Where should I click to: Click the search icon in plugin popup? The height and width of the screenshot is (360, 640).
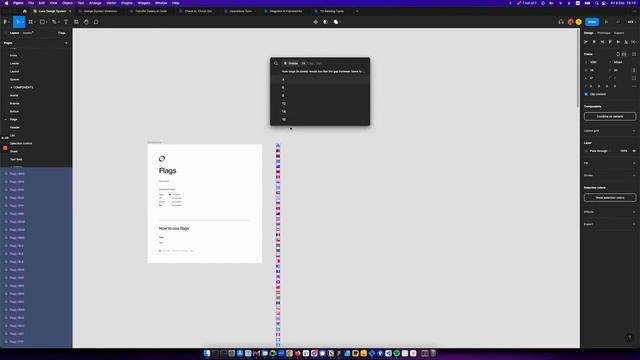[x=276, y=63]
